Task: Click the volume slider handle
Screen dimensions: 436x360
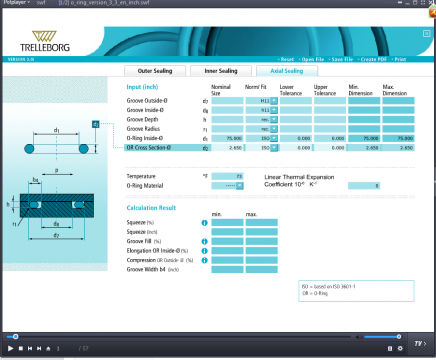Action: tap(399, 337)
